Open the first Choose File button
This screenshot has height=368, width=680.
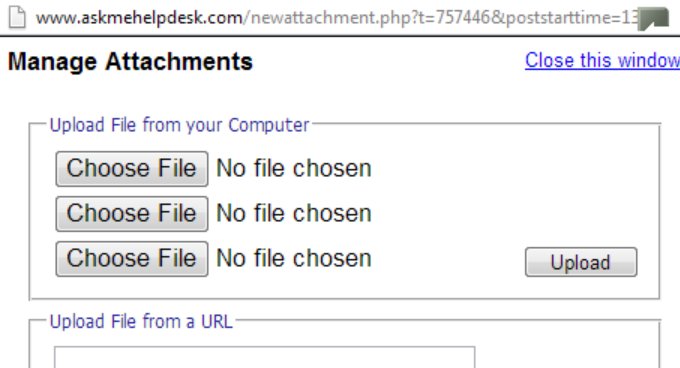132,169
